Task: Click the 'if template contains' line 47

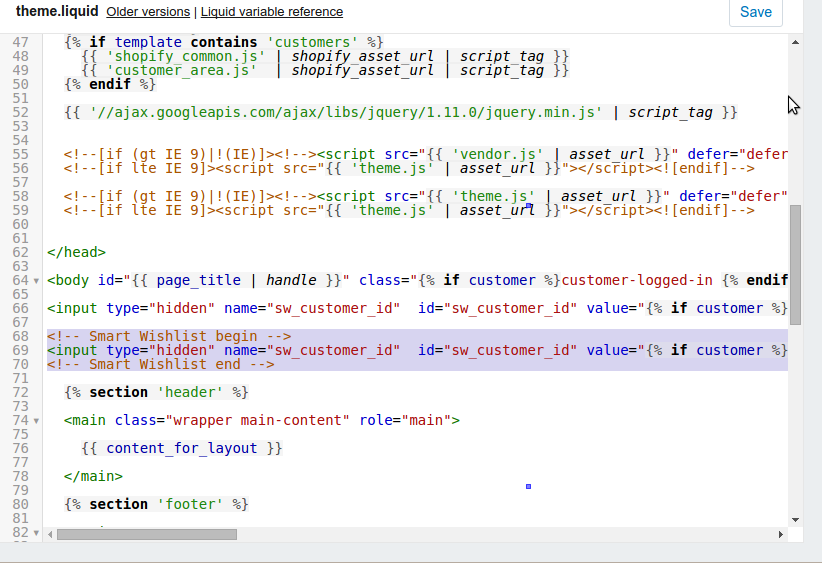Action: pyautogui.click(x=223, y=42)
